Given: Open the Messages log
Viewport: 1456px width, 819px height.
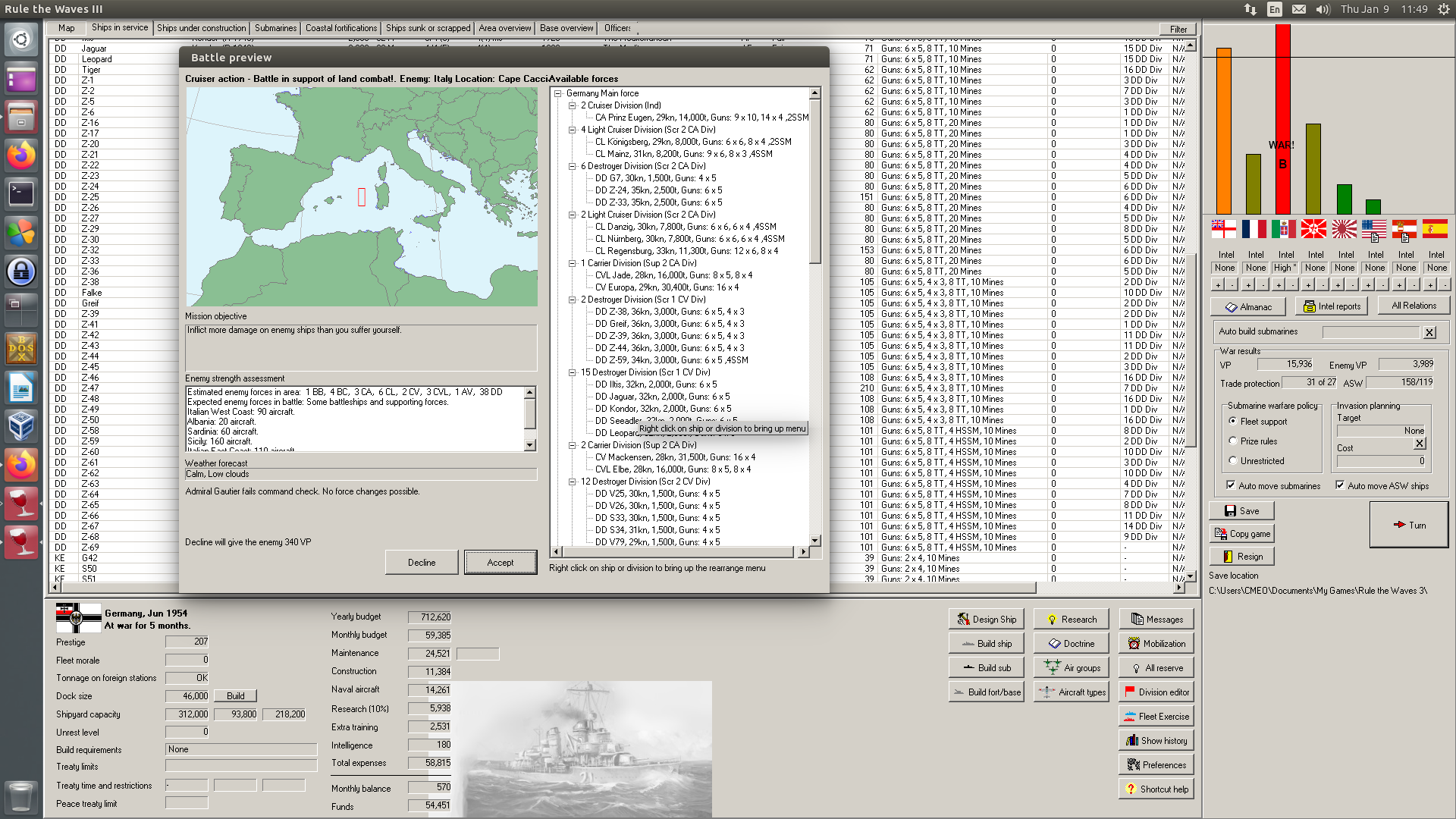Looking at the screenshot, I should point(1156,619).
